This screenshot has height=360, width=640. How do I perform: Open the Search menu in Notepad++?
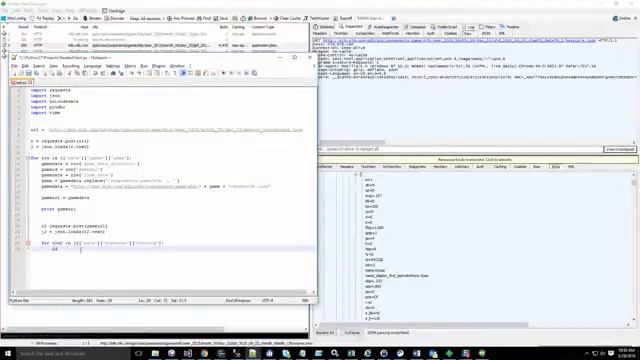coord(39,66)
